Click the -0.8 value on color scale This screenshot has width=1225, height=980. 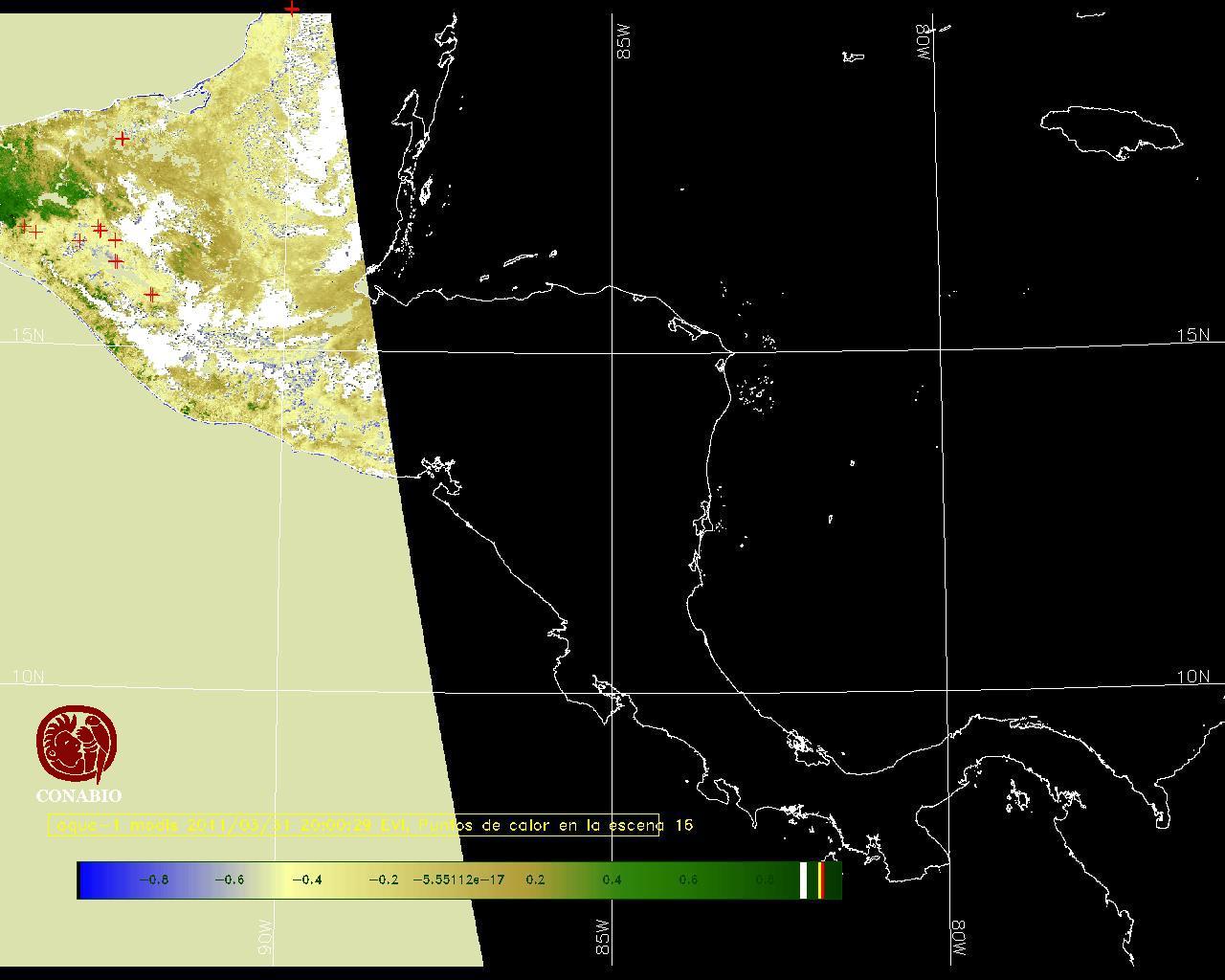point(153,880)
